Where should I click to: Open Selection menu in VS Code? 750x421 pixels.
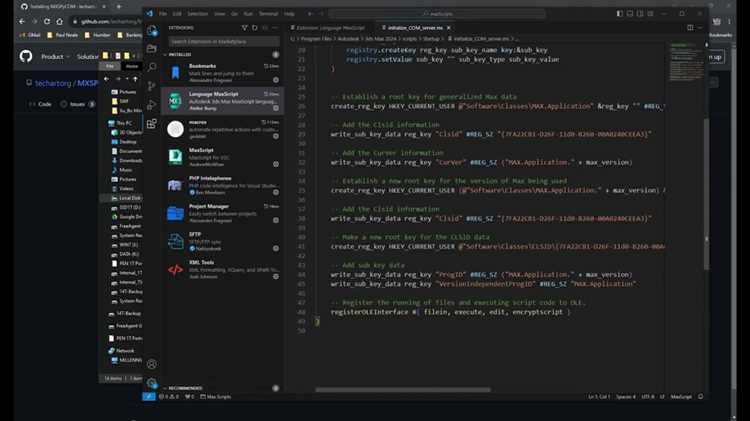click(198, 14)
